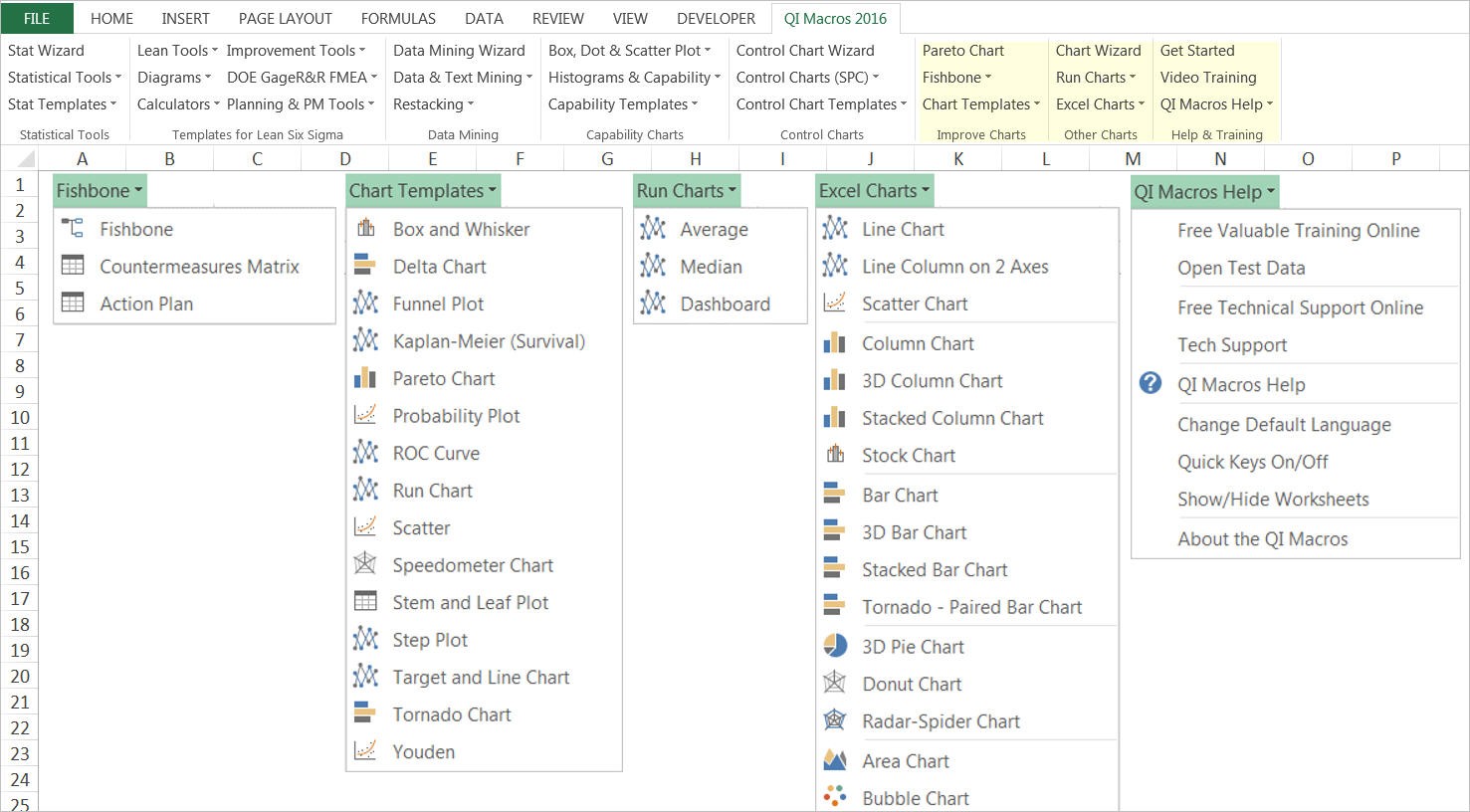Image resolution: width=1470 pixels, height=812 pixels.
Task: Open the Control Charts (SPC) dropdown
Action: (807, 78)
